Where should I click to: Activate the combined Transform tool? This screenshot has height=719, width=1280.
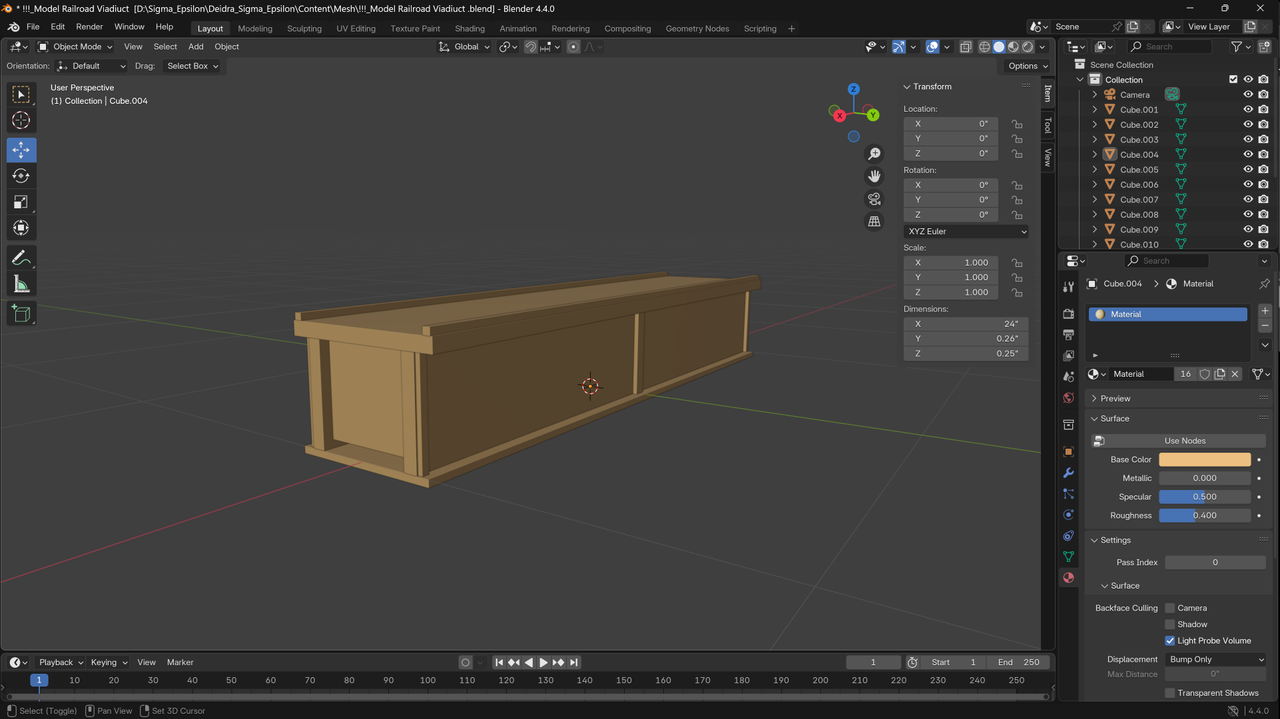point(21,228)
